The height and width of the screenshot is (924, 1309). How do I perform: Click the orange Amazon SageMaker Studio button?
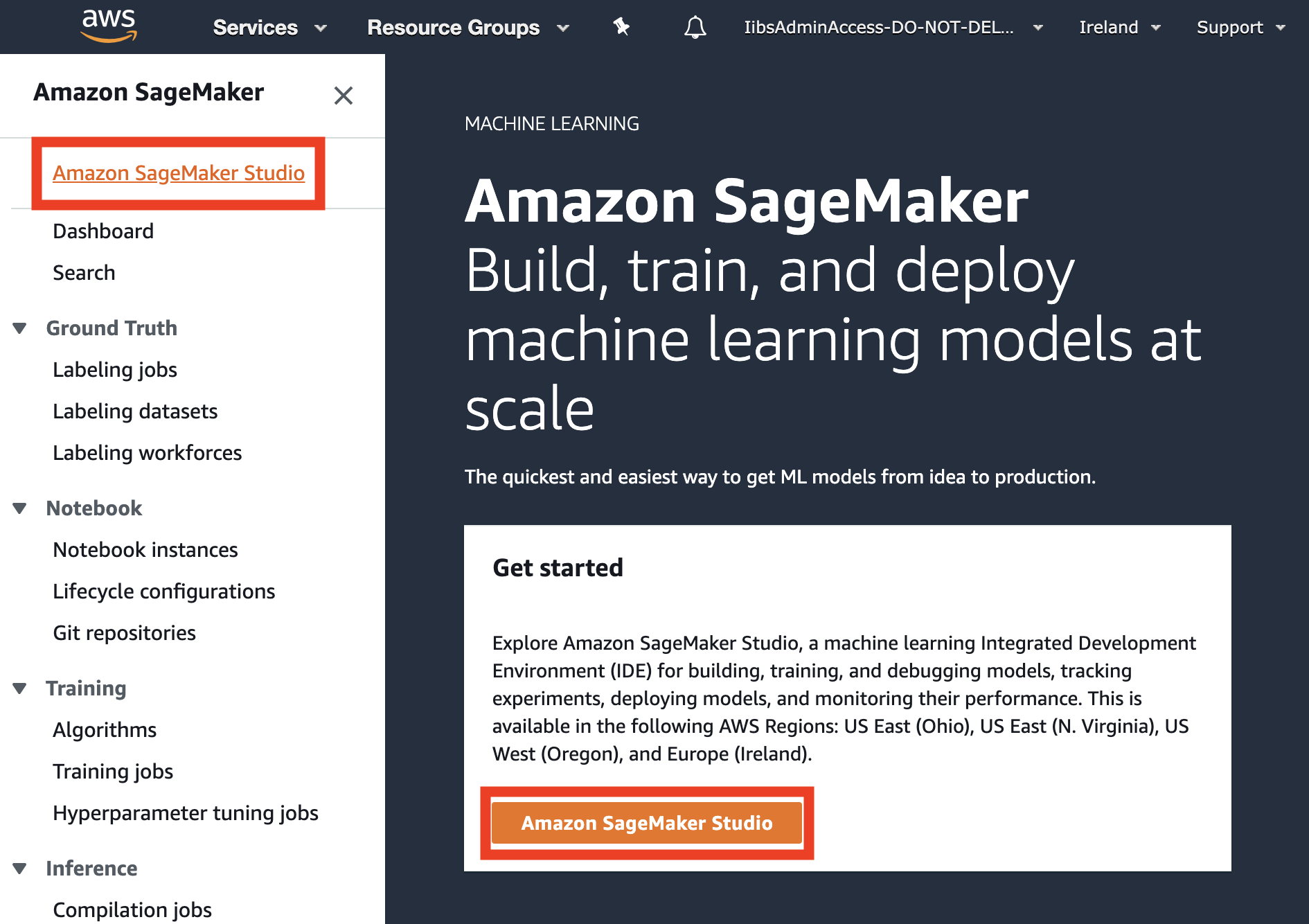647,823
